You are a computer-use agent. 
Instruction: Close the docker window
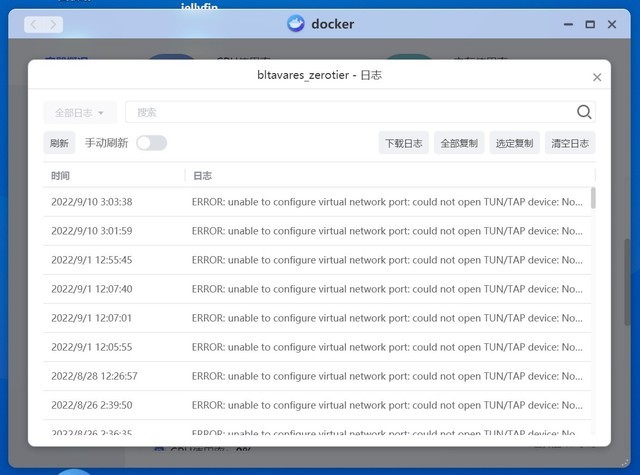click(612, 24)
